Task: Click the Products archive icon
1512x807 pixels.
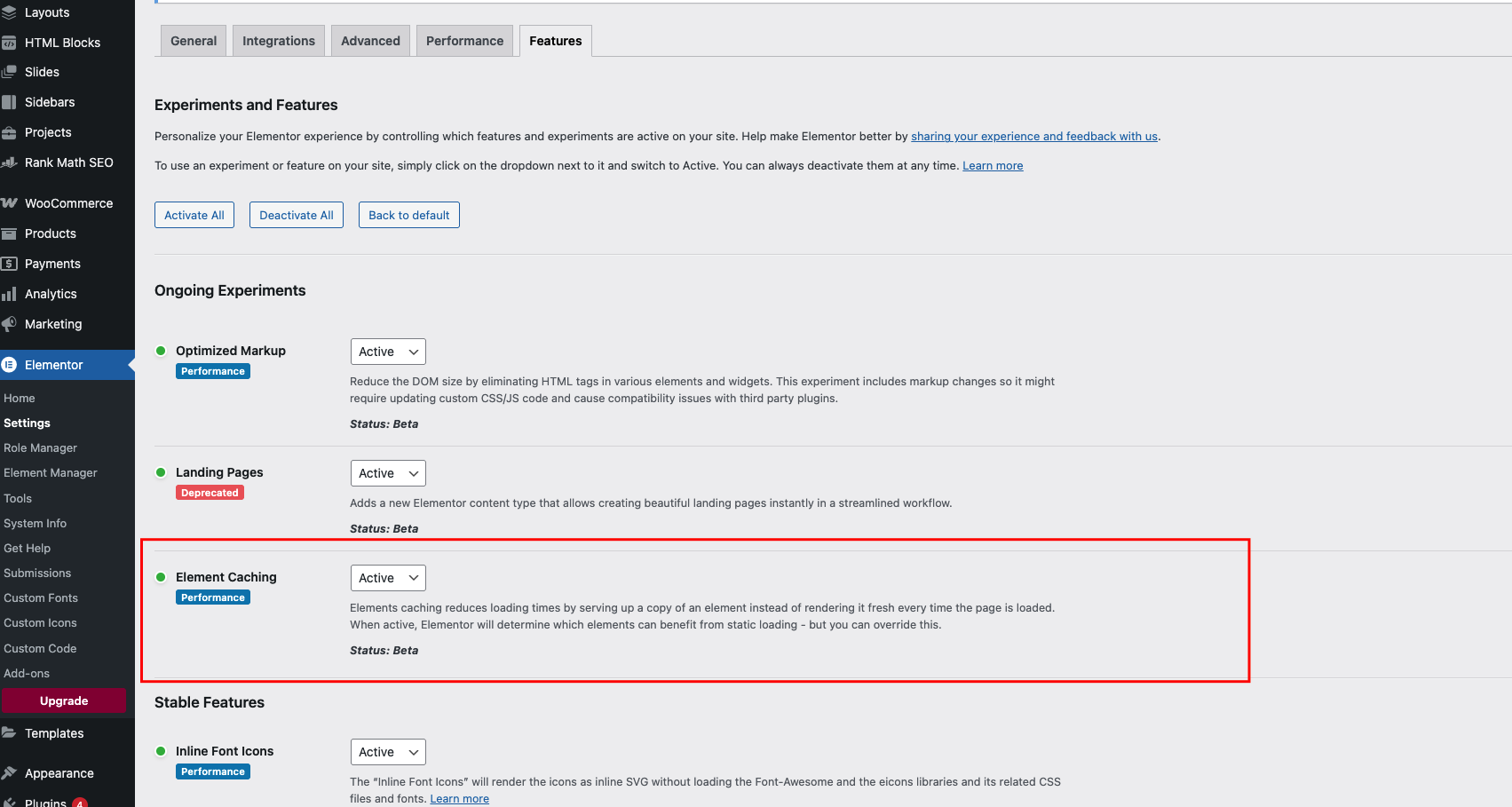Action: tap(9, 233)
